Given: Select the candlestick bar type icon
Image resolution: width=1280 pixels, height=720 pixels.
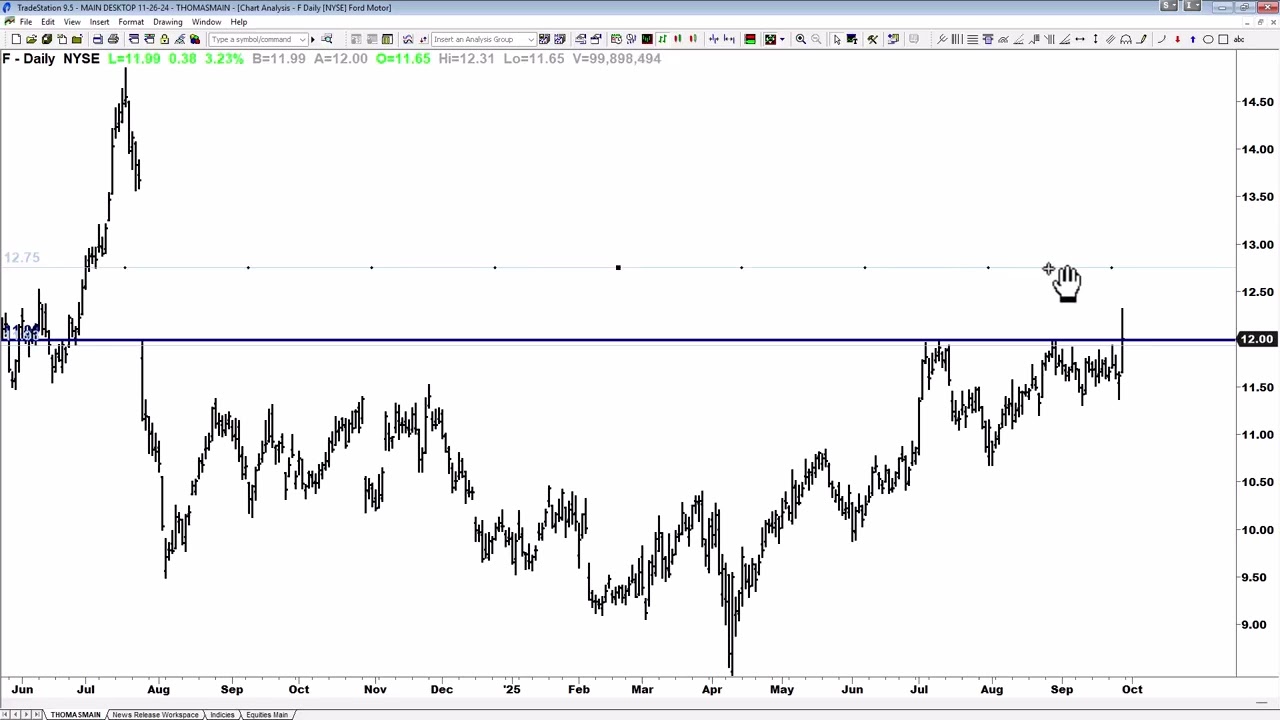Looking at the screenshot, I should coord(677,39).
